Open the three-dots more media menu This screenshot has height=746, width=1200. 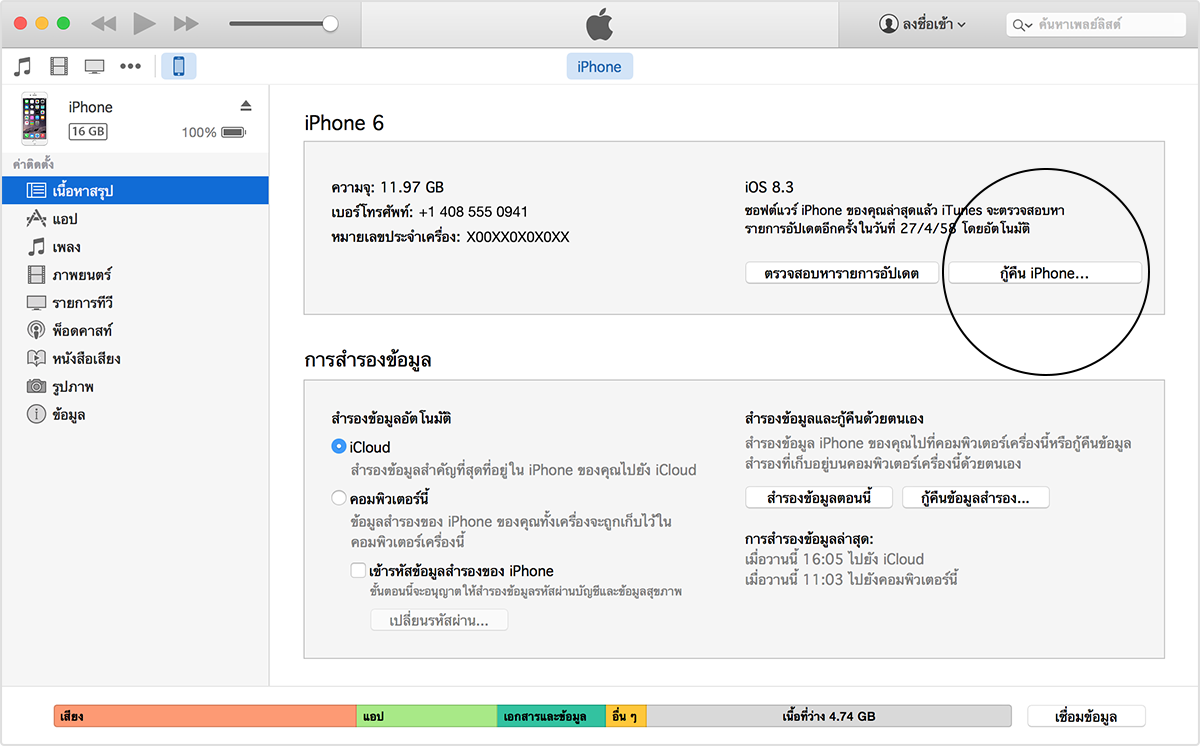pos(131,67)
